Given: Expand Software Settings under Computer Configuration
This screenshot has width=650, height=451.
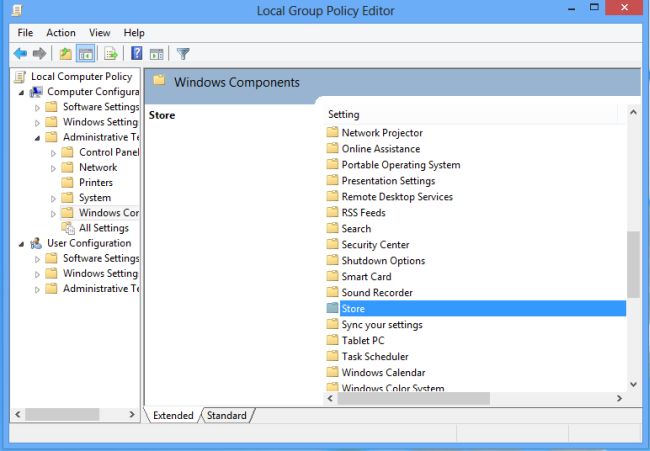Looking at the screenshot, I should coord(37,108).
